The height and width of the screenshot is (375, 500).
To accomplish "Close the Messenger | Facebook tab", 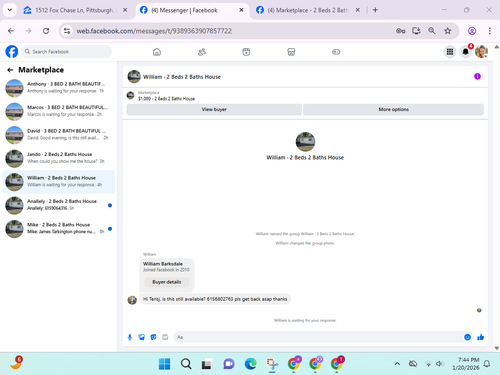I will tap(241, 10).
